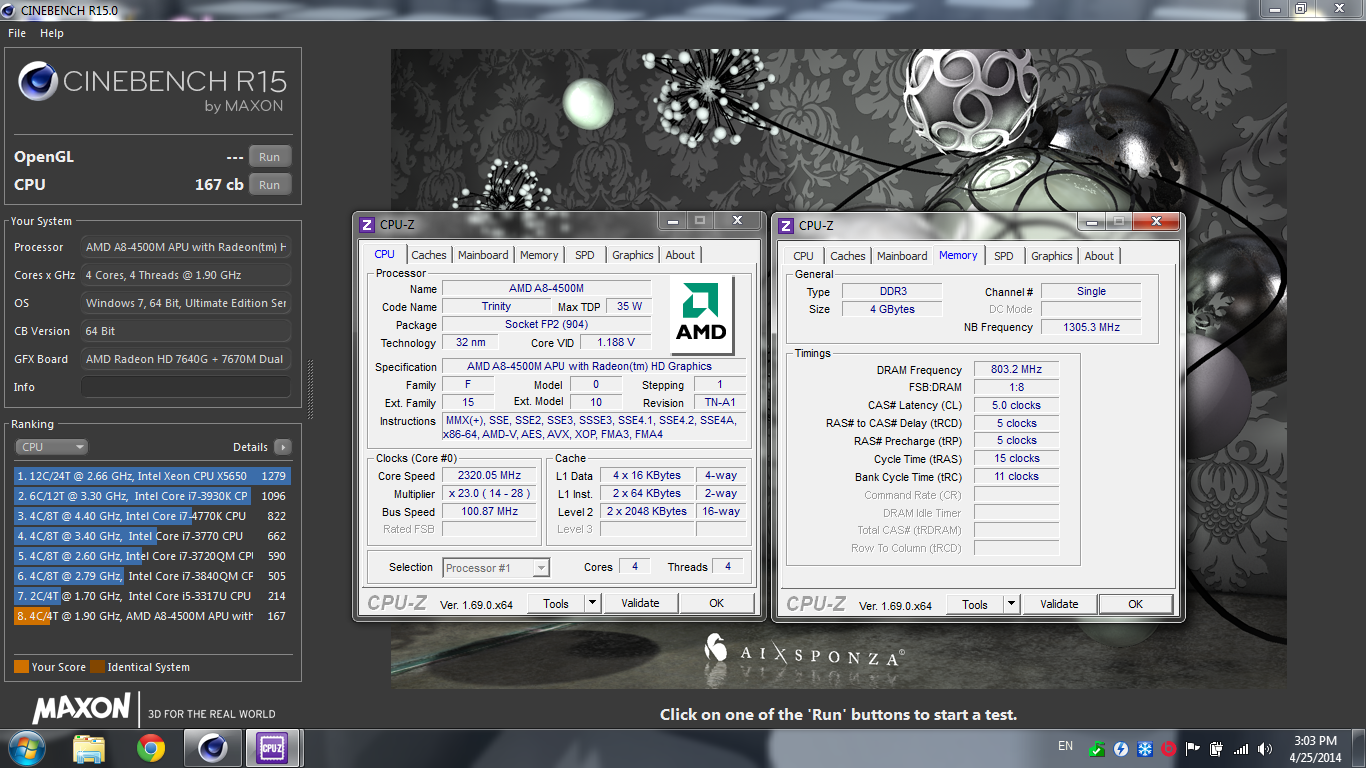Click OK in left CPU-Z window

[x=716, y=603]
